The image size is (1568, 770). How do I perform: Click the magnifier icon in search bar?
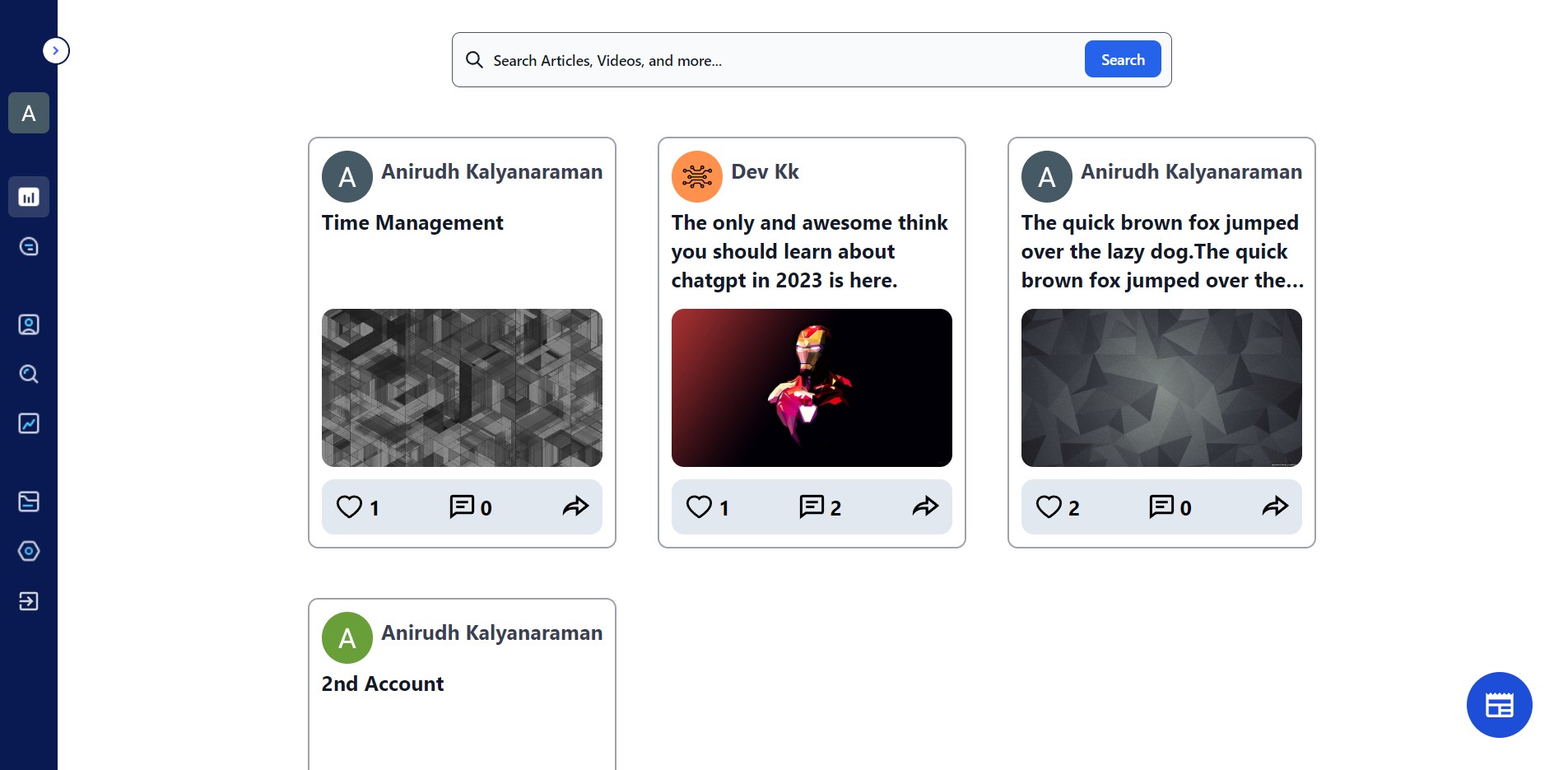click(x=474, y=59)
